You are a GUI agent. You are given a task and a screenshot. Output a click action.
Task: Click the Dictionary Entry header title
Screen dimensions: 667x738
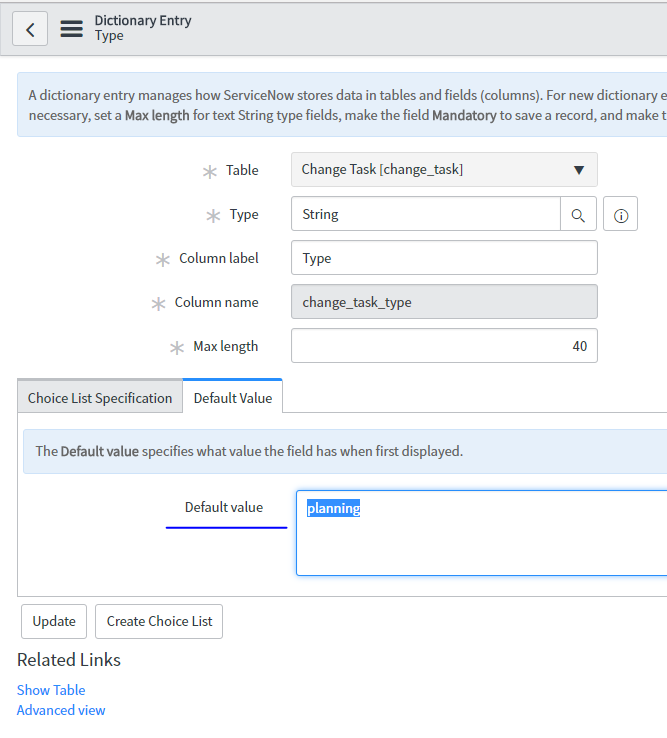[143, 21]
